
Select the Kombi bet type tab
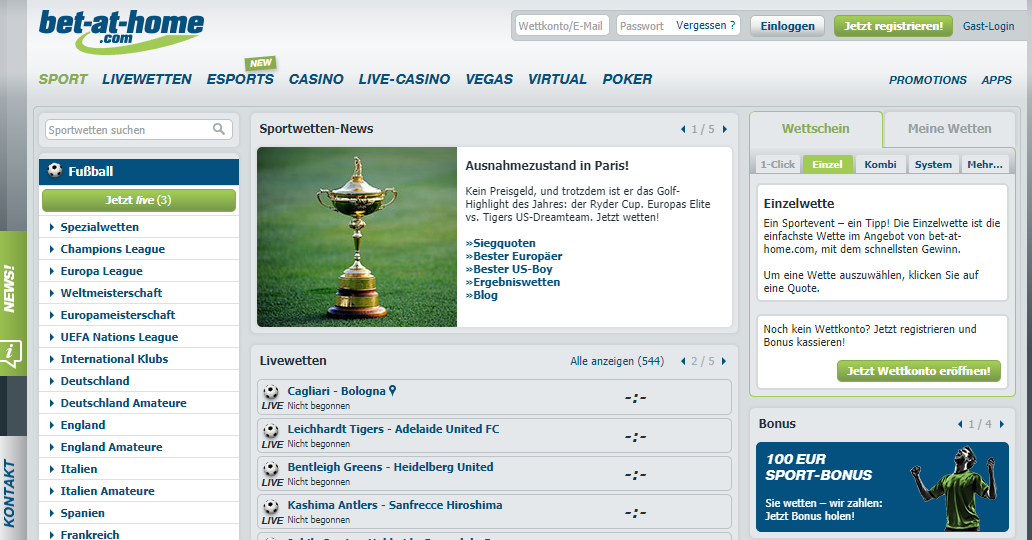(880, 164)
